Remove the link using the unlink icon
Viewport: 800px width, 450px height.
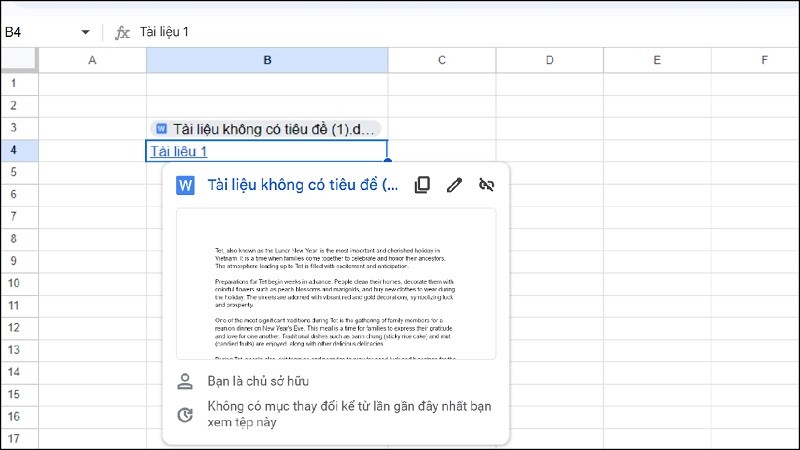point(486,185)
